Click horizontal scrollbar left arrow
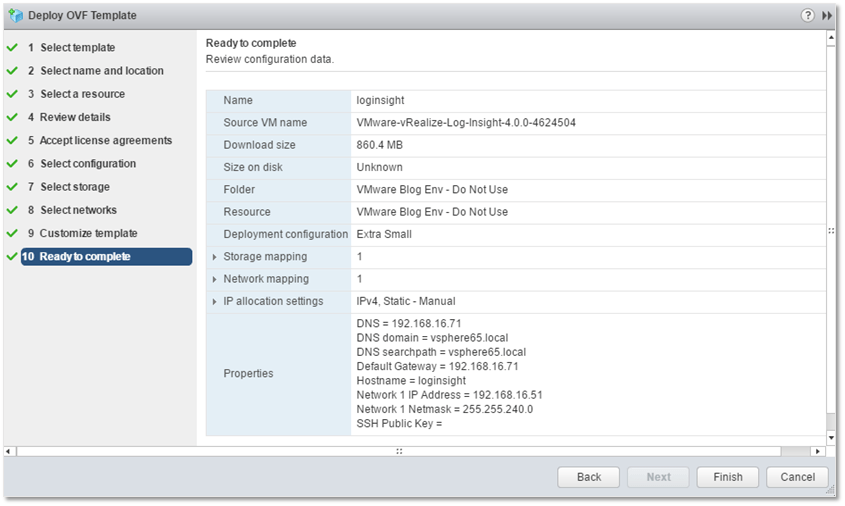 [x=8, y=451]
